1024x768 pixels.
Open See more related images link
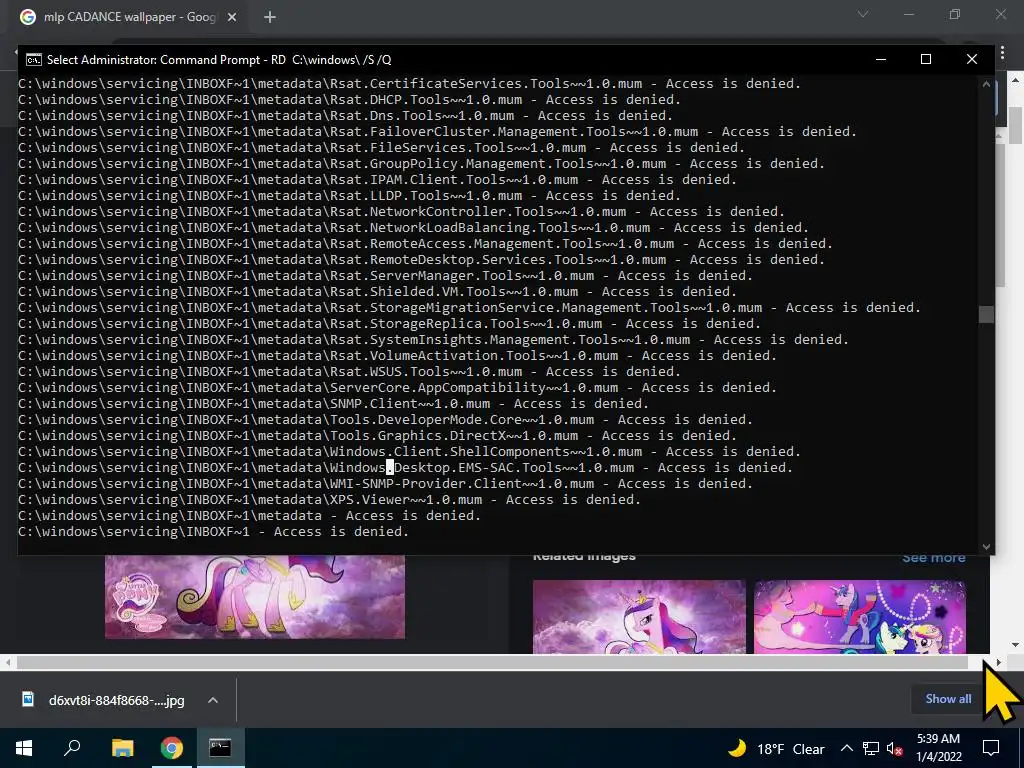tap(934, 558)
